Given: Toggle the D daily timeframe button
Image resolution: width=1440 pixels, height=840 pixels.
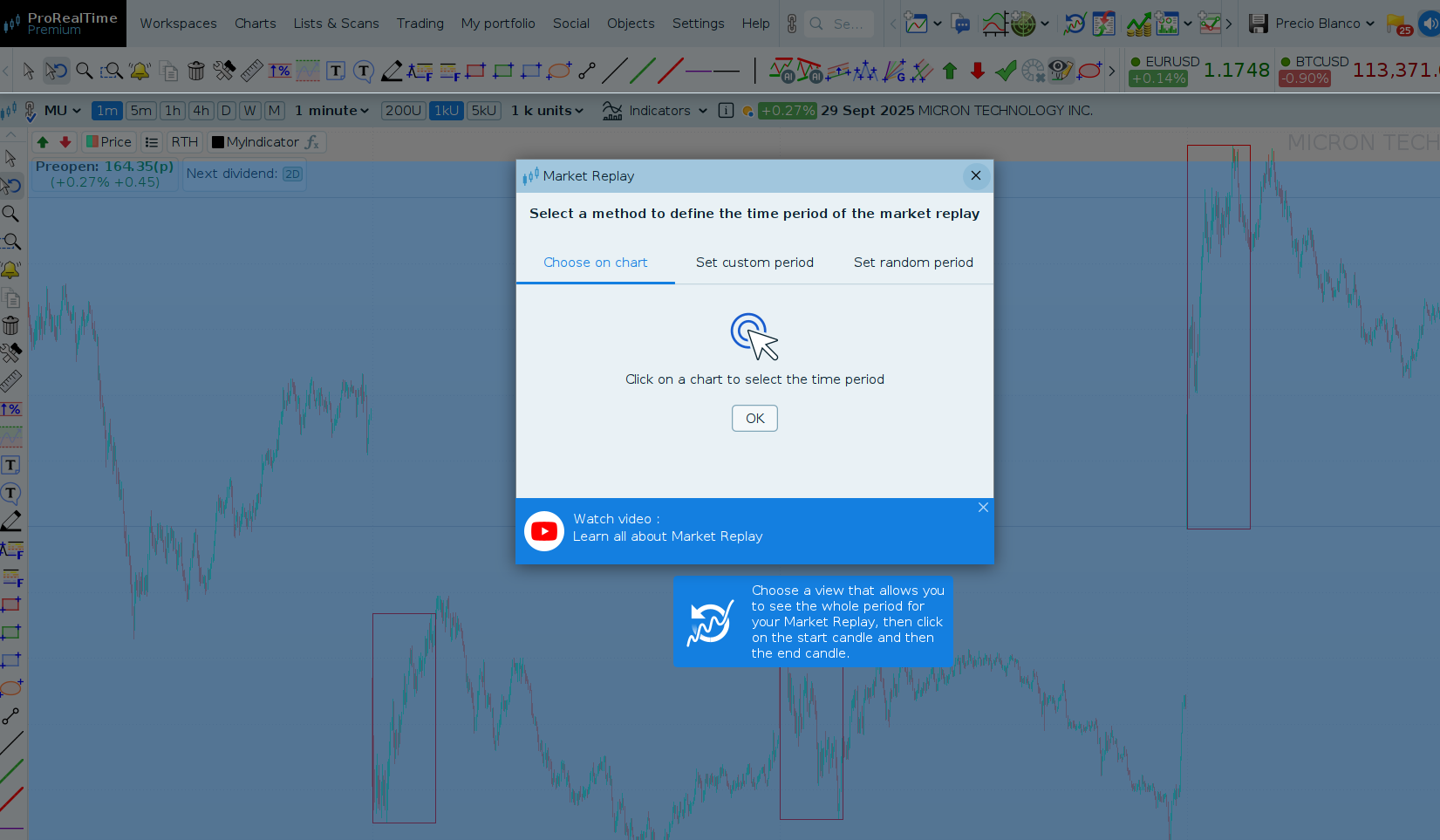Looking at the screenshot, I should tap(226, 111).
